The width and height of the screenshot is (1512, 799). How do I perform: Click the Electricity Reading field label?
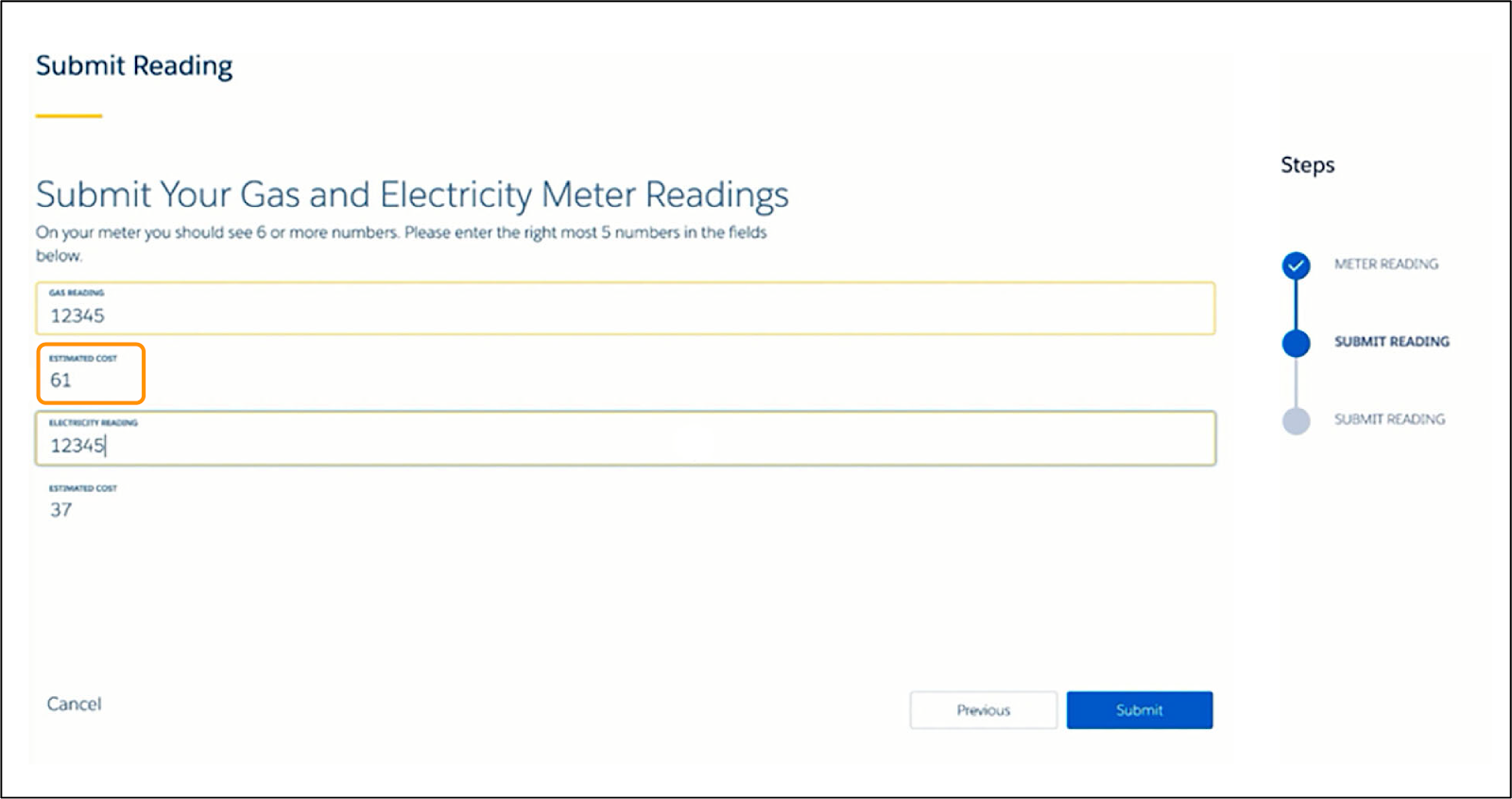point(94,423)
